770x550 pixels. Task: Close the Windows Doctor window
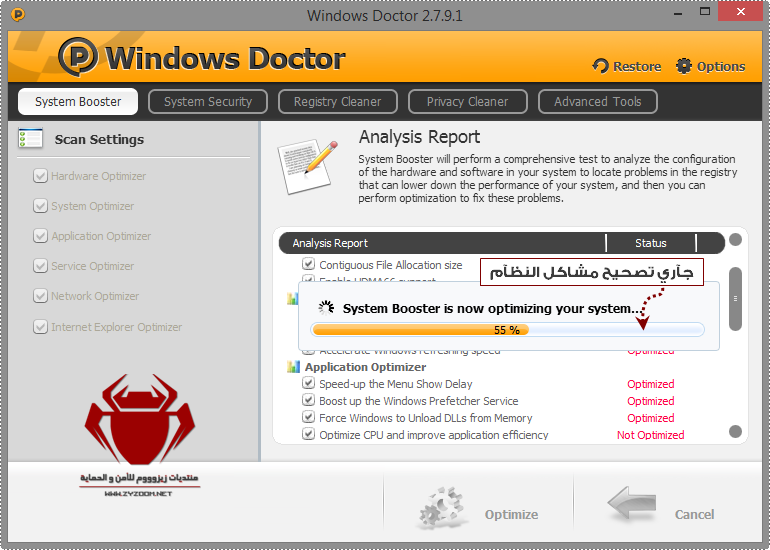pos(741,12)
